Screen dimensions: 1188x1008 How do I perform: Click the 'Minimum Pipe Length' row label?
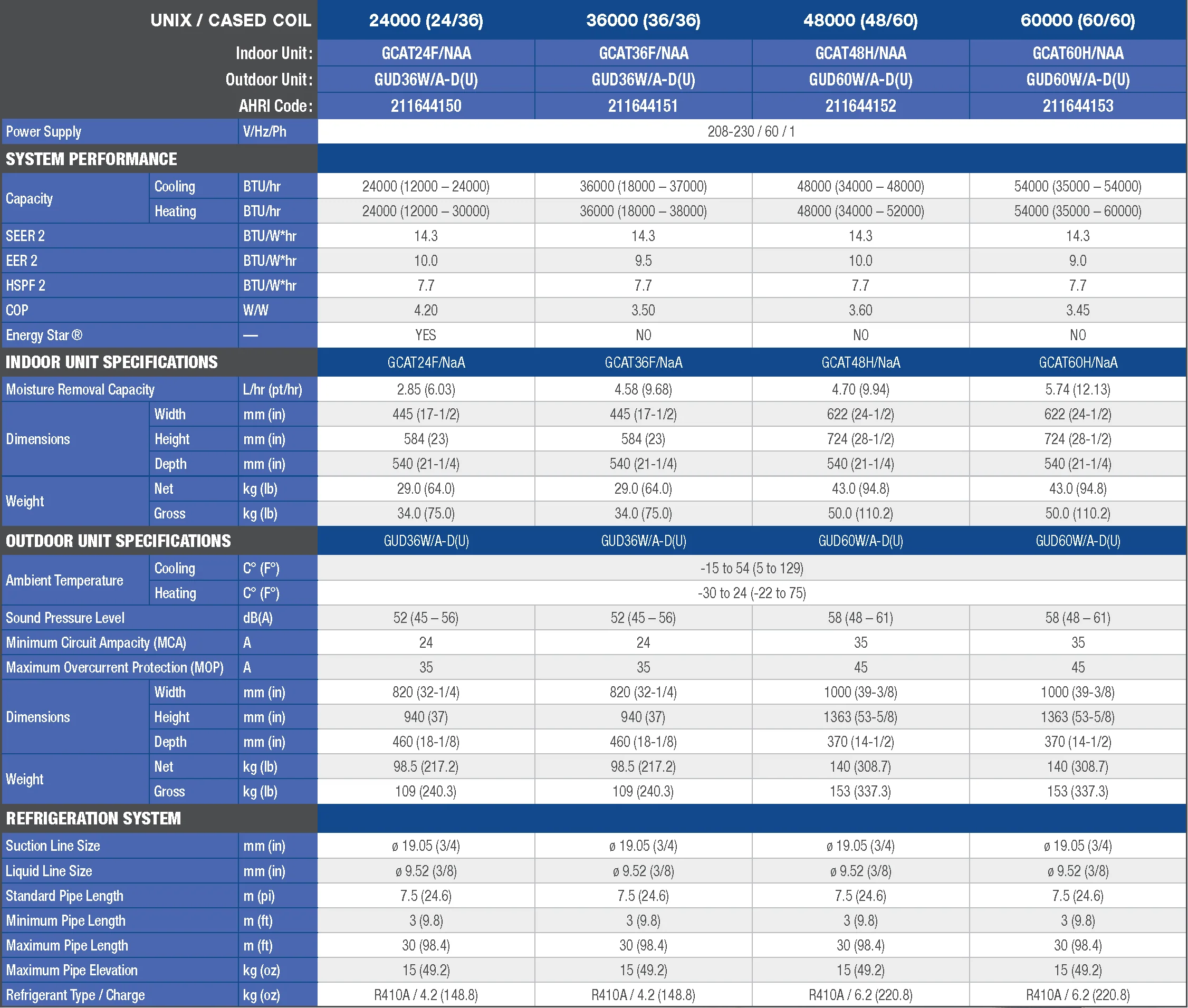(x=66, y=920)
